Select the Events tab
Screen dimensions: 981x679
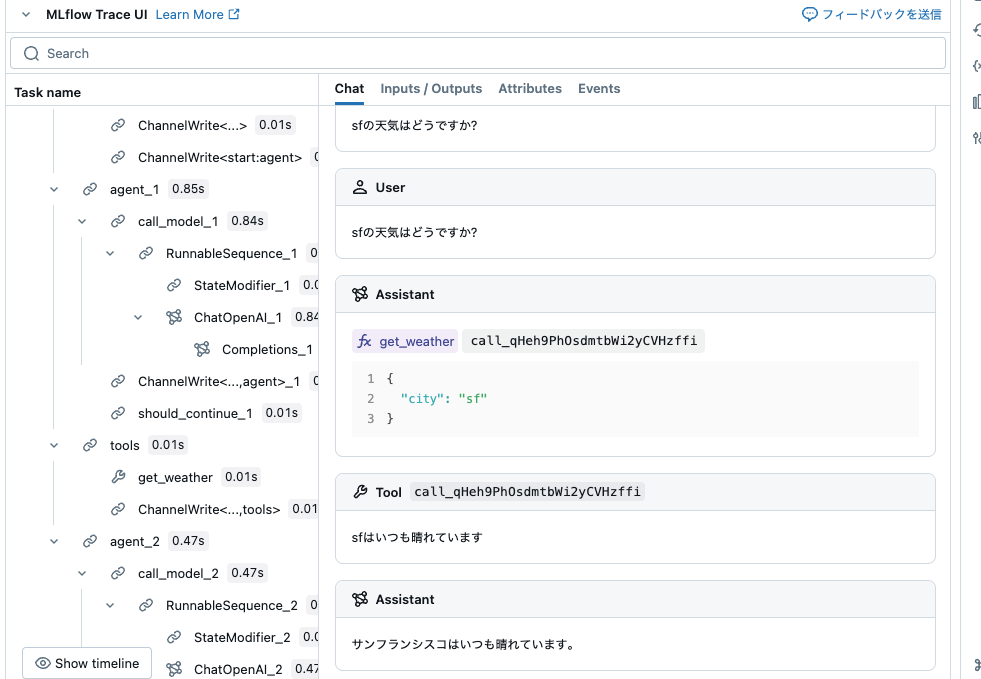tap(599, 88)
